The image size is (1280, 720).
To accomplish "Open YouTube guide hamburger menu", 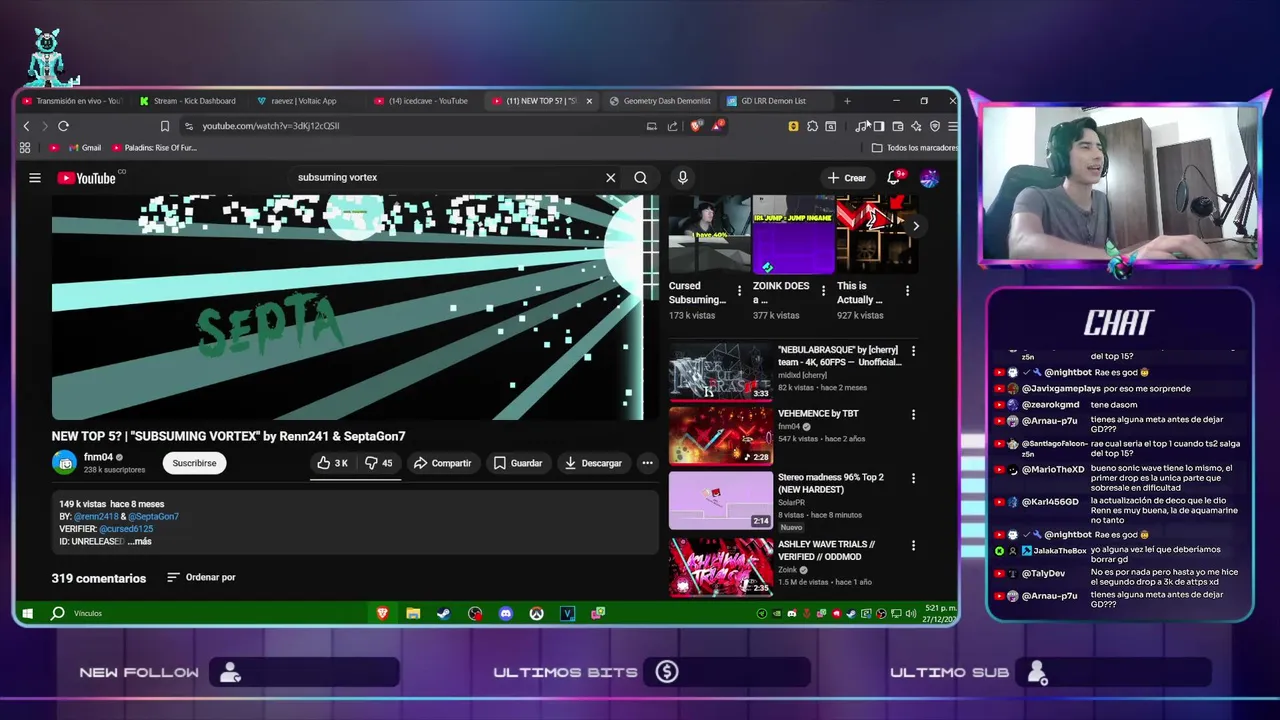I will 35,178.
